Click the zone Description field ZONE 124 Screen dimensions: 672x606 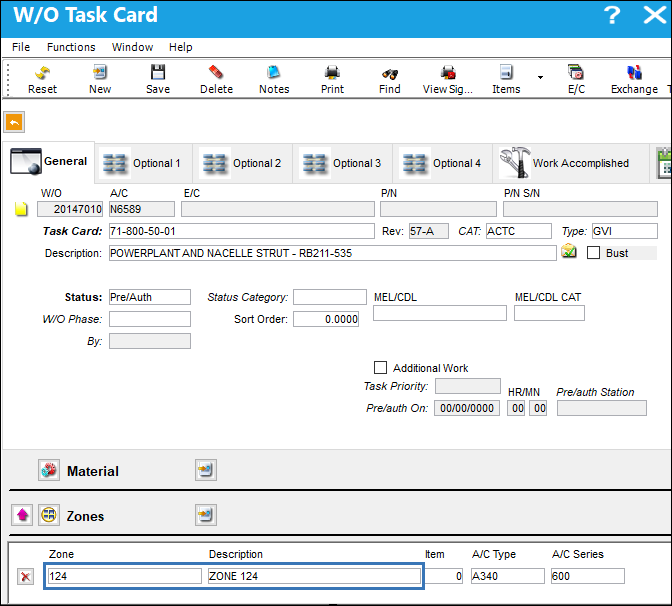[314, 576]
